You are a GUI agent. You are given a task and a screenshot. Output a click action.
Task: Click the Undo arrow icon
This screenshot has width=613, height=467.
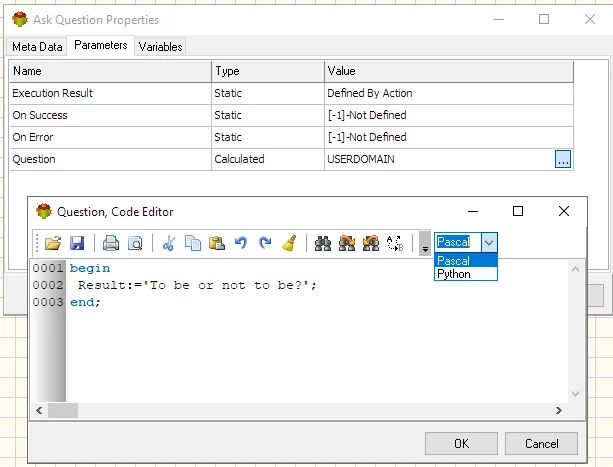(x=241, y=243)
